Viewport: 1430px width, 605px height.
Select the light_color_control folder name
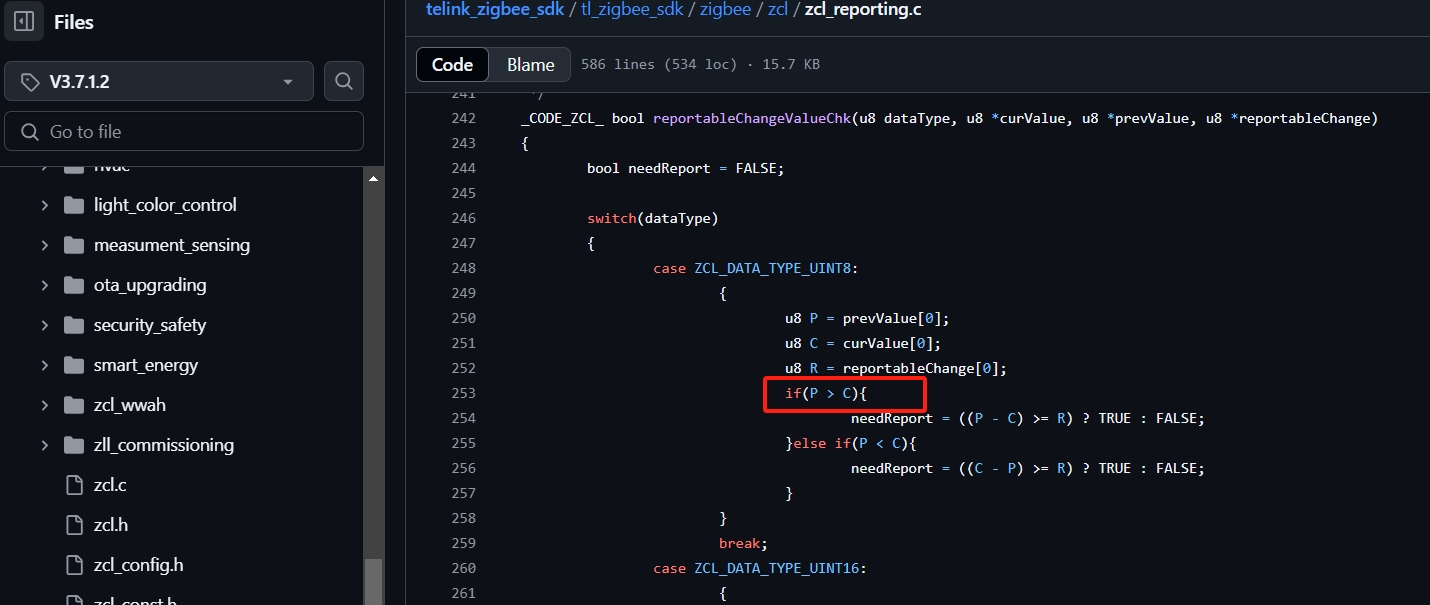click(165, 205)
